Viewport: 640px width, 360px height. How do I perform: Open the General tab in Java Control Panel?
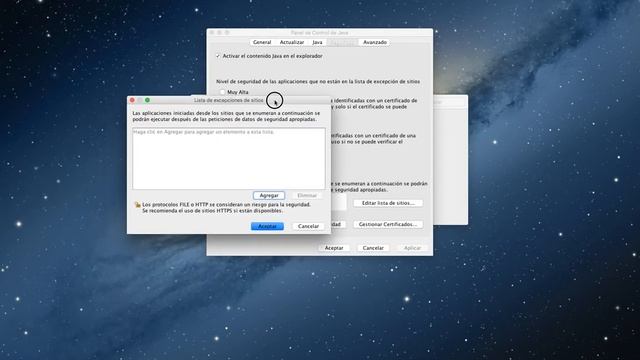(x=262, y=42)
